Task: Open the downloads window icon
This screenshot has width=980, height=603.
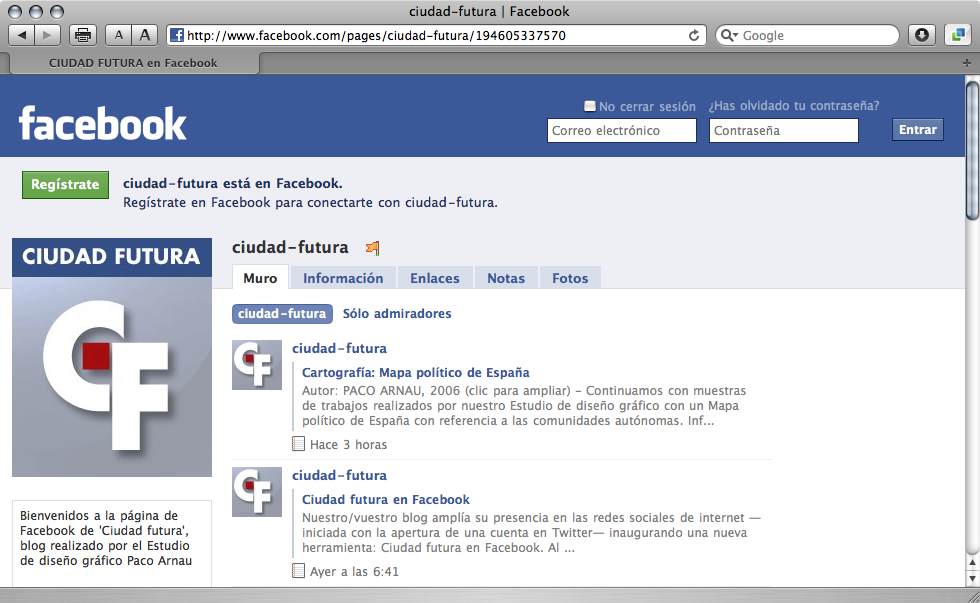Action: point(922,35)
